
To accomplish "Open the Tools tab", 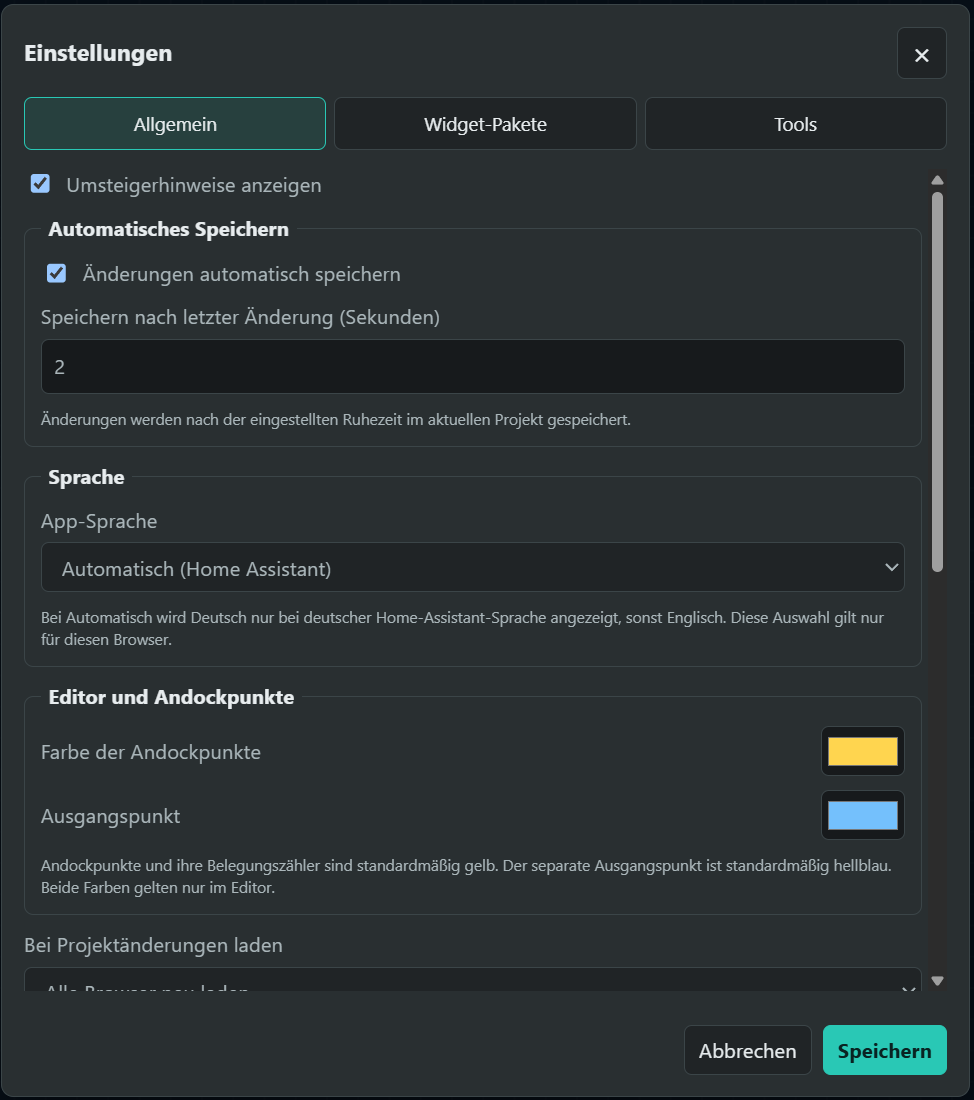I will (x=795, y=124).
